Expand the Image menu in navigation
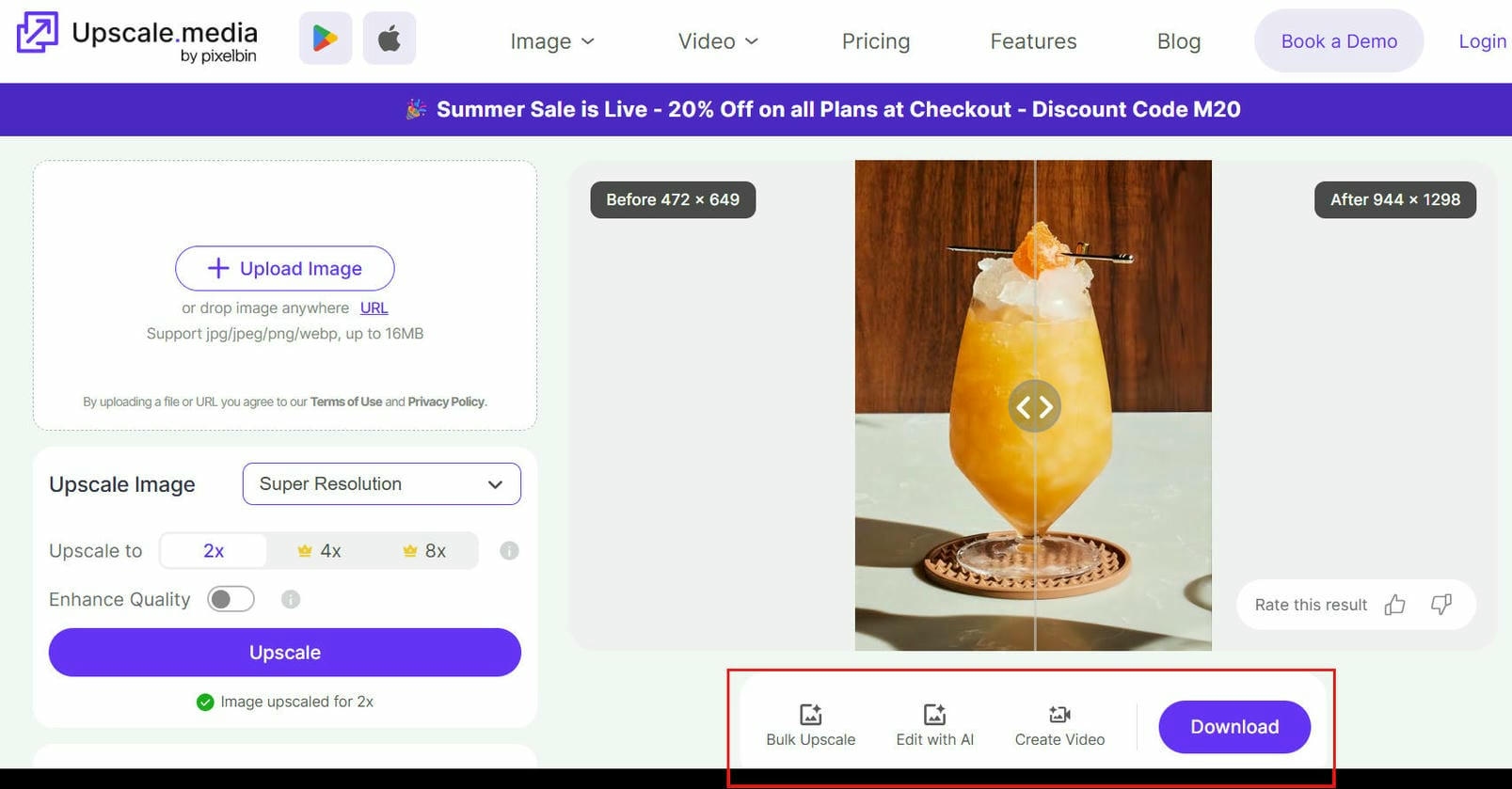This screenshot has height=789, width=1512. click(552, 41)
